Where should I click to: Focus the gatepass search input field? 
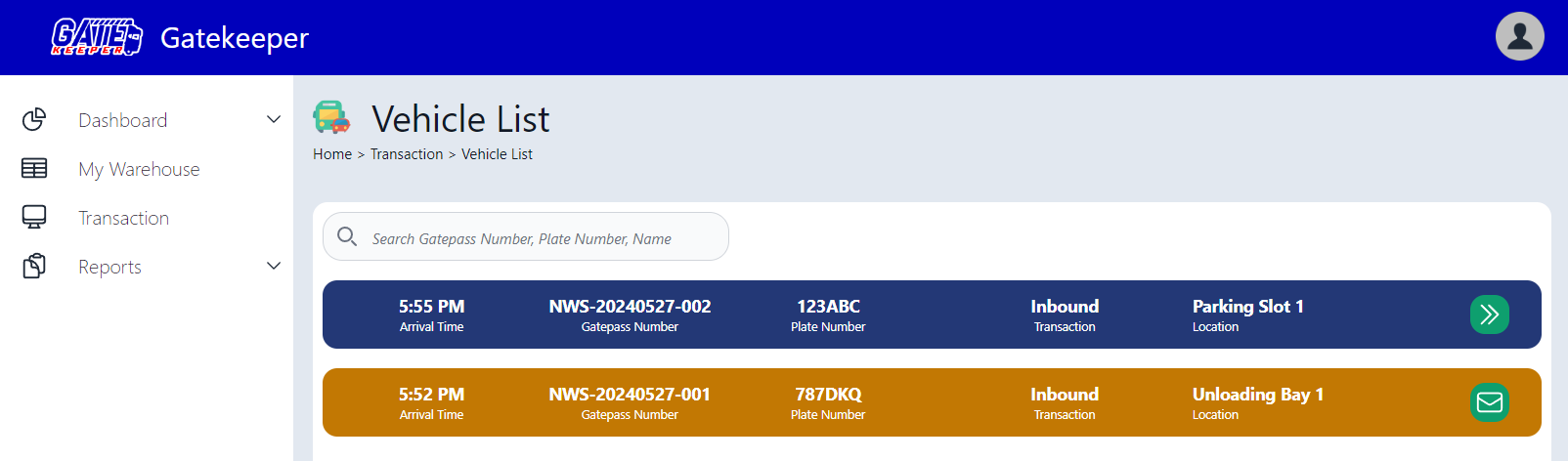[538, 238]
